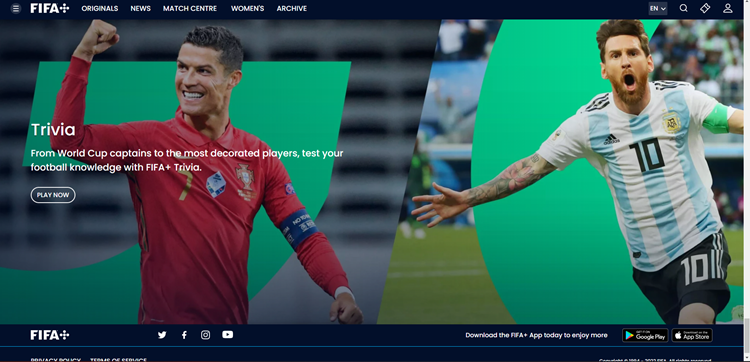
Task: Open Match Centre menu item
Action: (190, 9)
